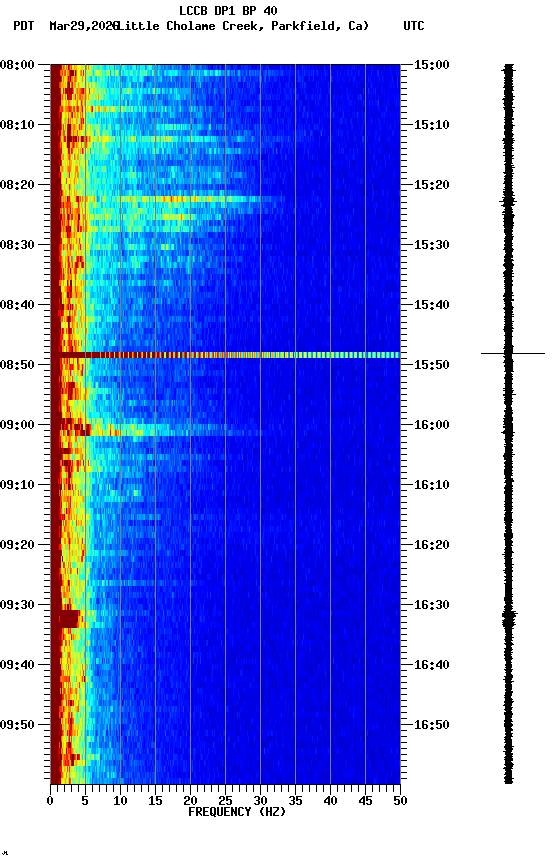The width and height of the screenshot is (552, 864).
Task: Click the 08:40 PDT time label
Action: (17, 305)
